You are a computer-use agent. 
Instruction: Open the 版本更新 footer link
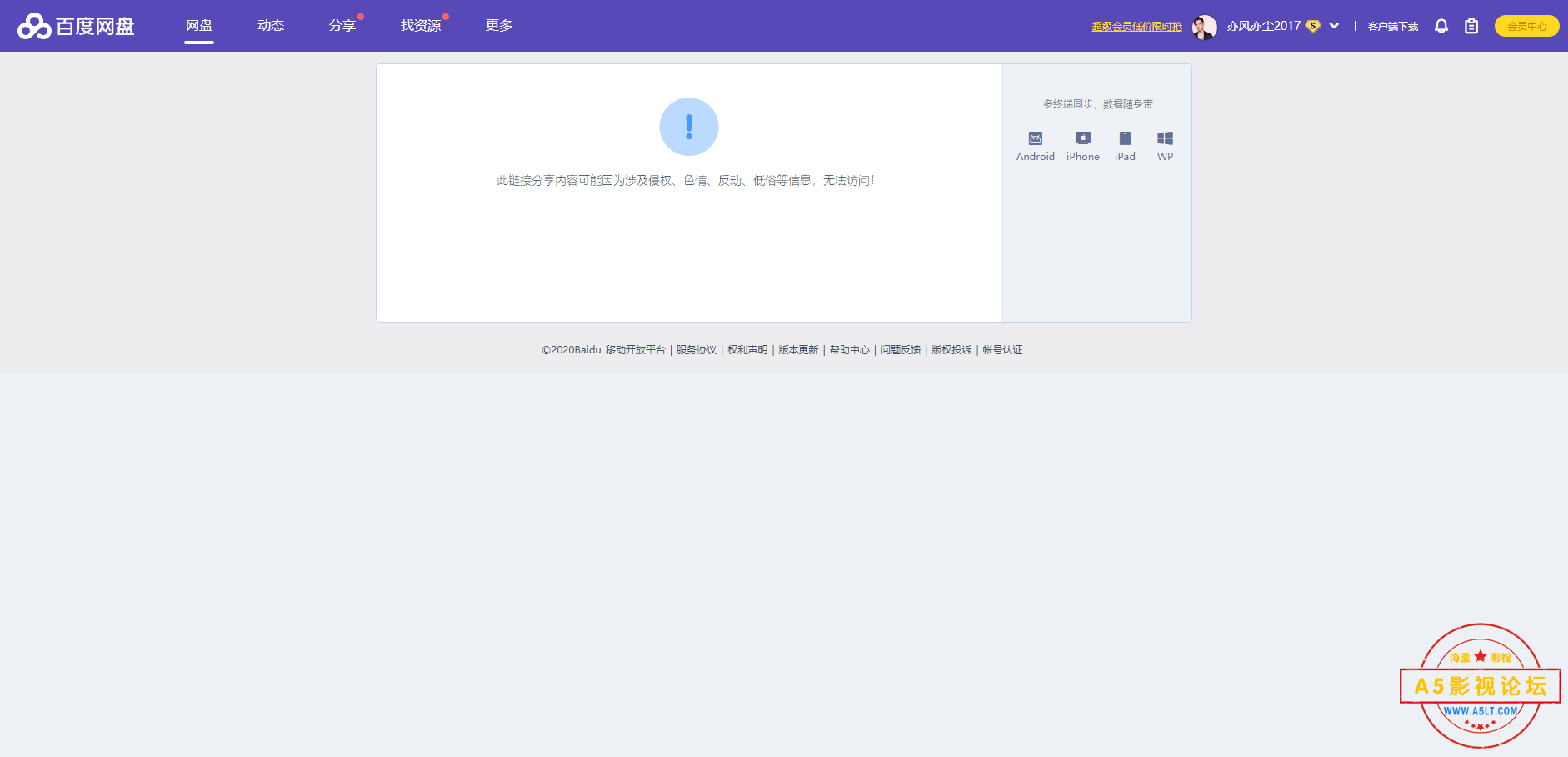point(798,350)
